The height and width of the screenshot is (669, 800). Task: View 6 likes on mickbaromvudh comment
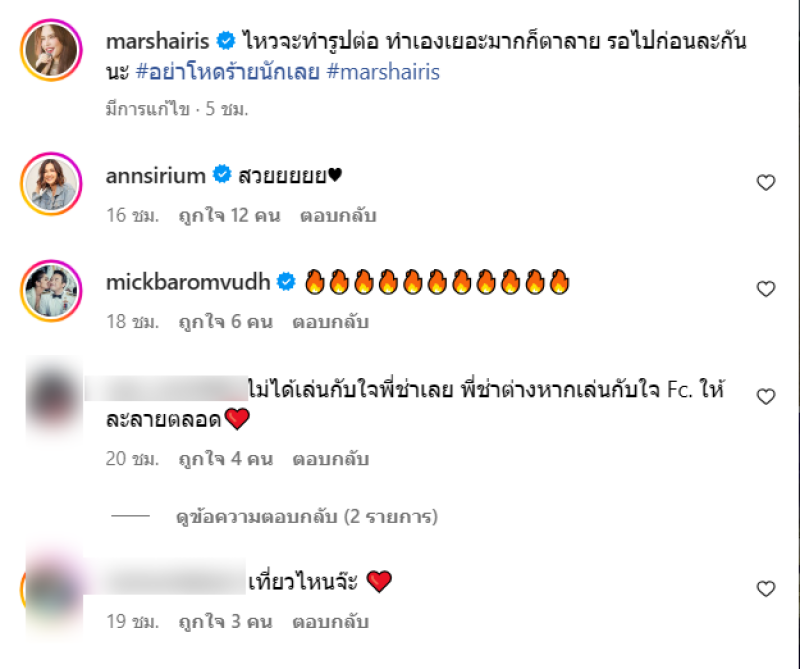point(226,322)
